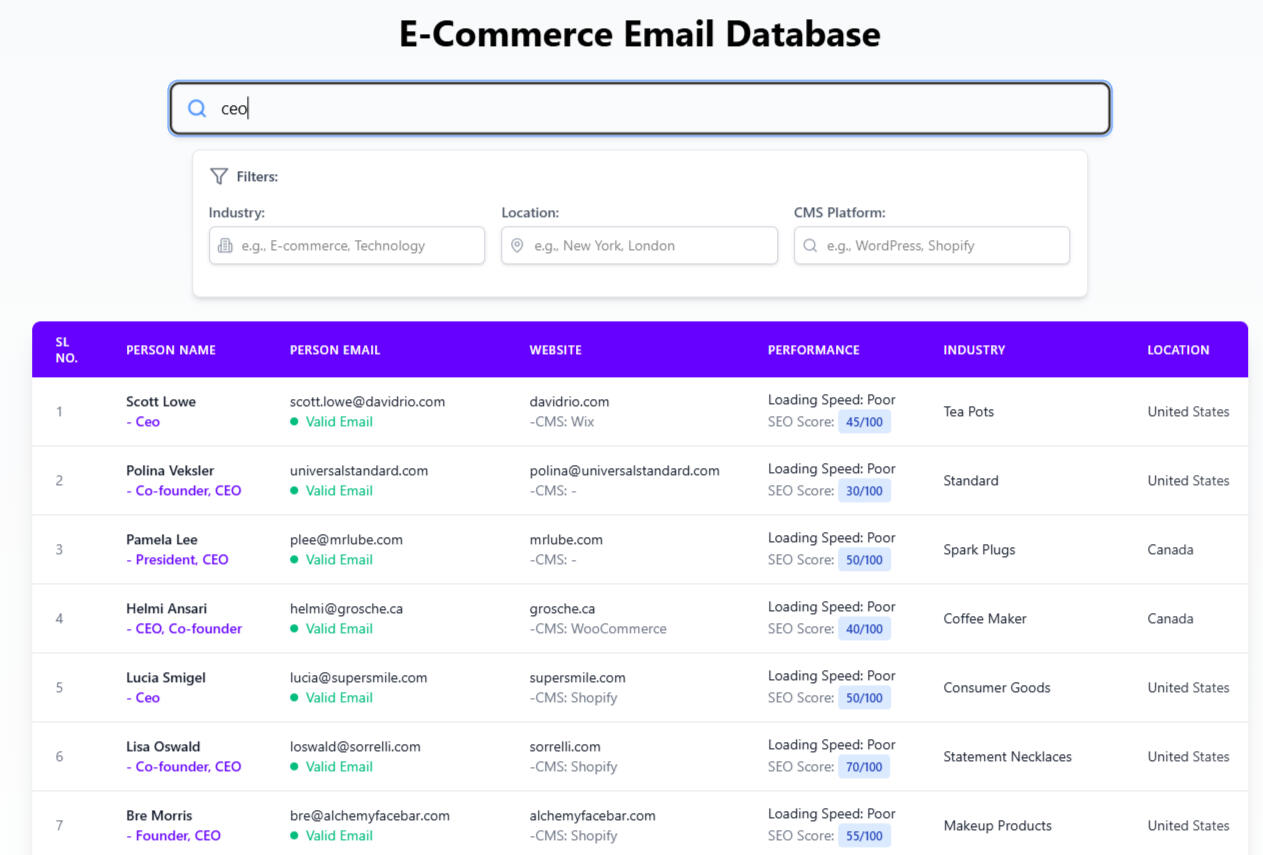Click green valid-email dot for Scott Lowe
The image size is (1263, 855).
pyautogui.click(x=294, y=422)
